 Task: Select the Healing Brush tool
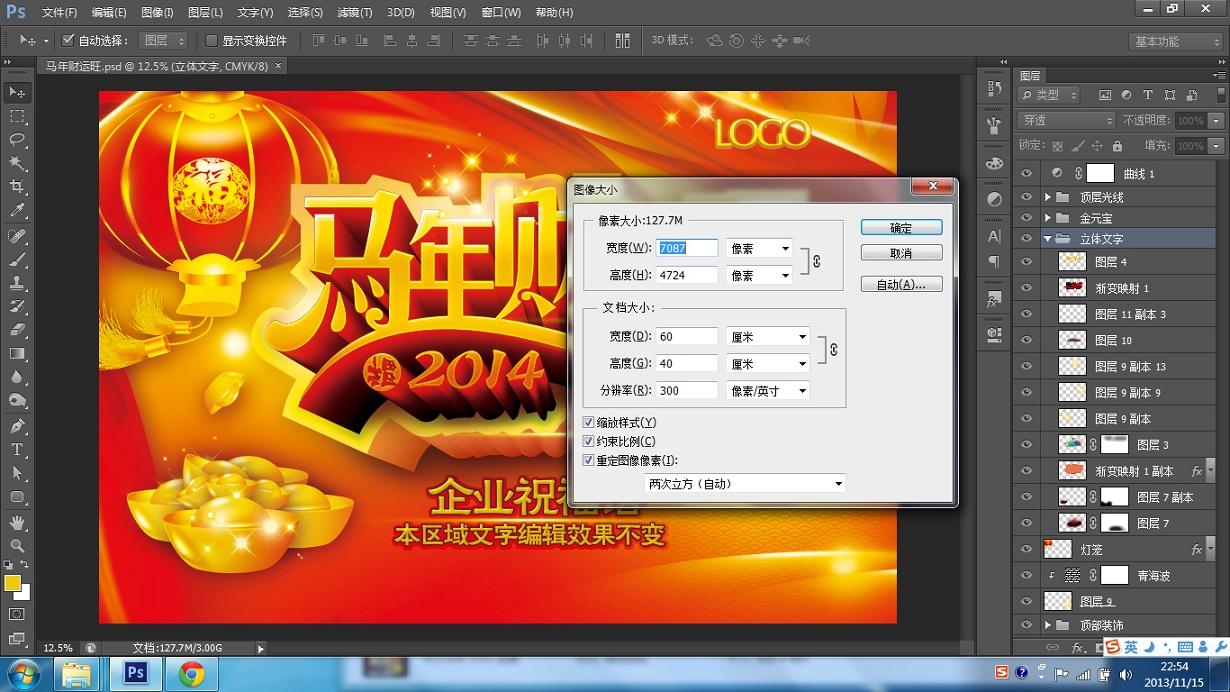click(x=17, y=236)
